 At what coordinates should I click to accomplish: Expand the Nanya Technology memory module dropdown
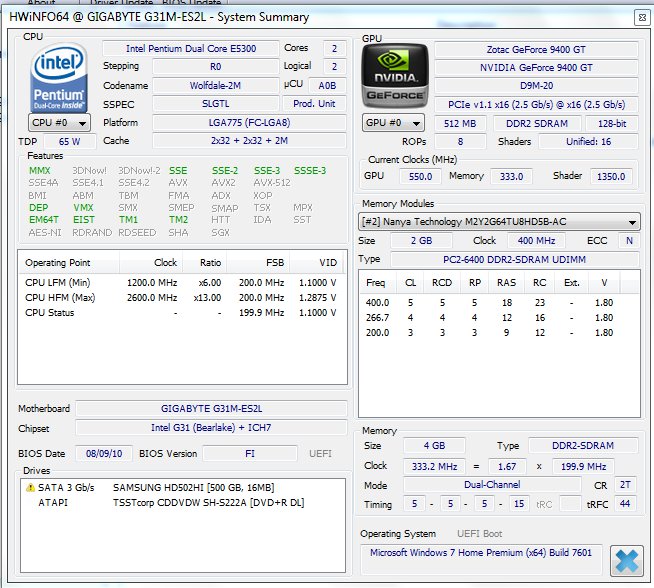(x=499, y=221)
